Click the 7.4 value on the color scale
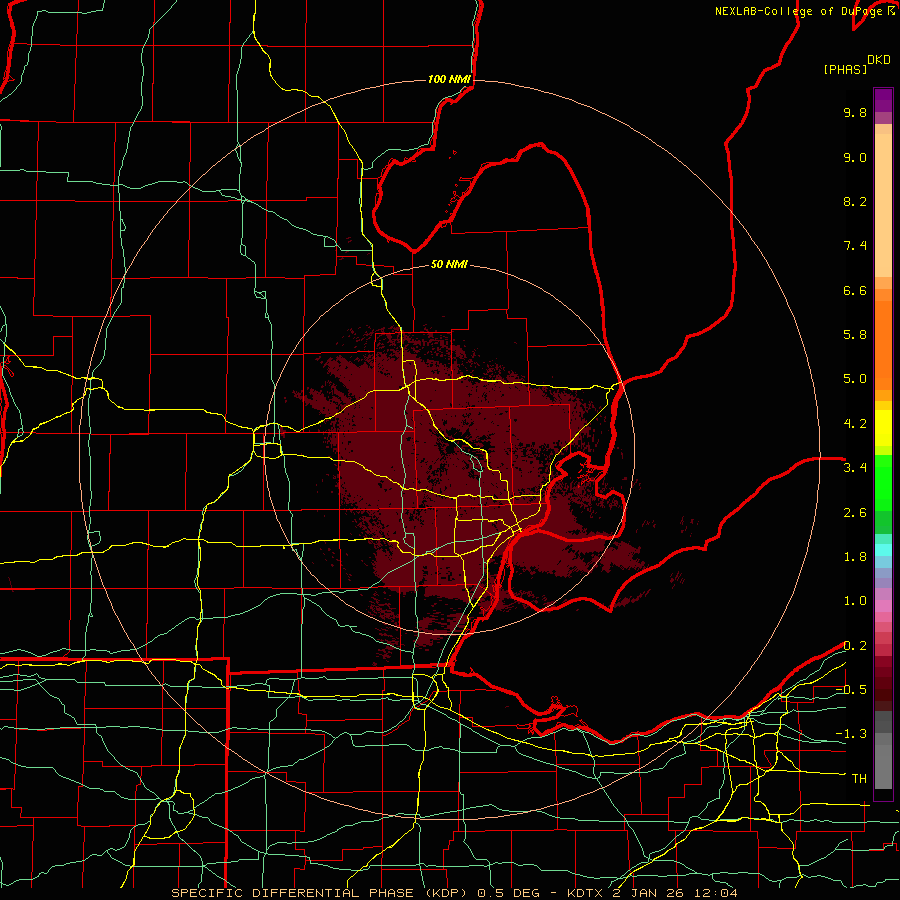 855,246
